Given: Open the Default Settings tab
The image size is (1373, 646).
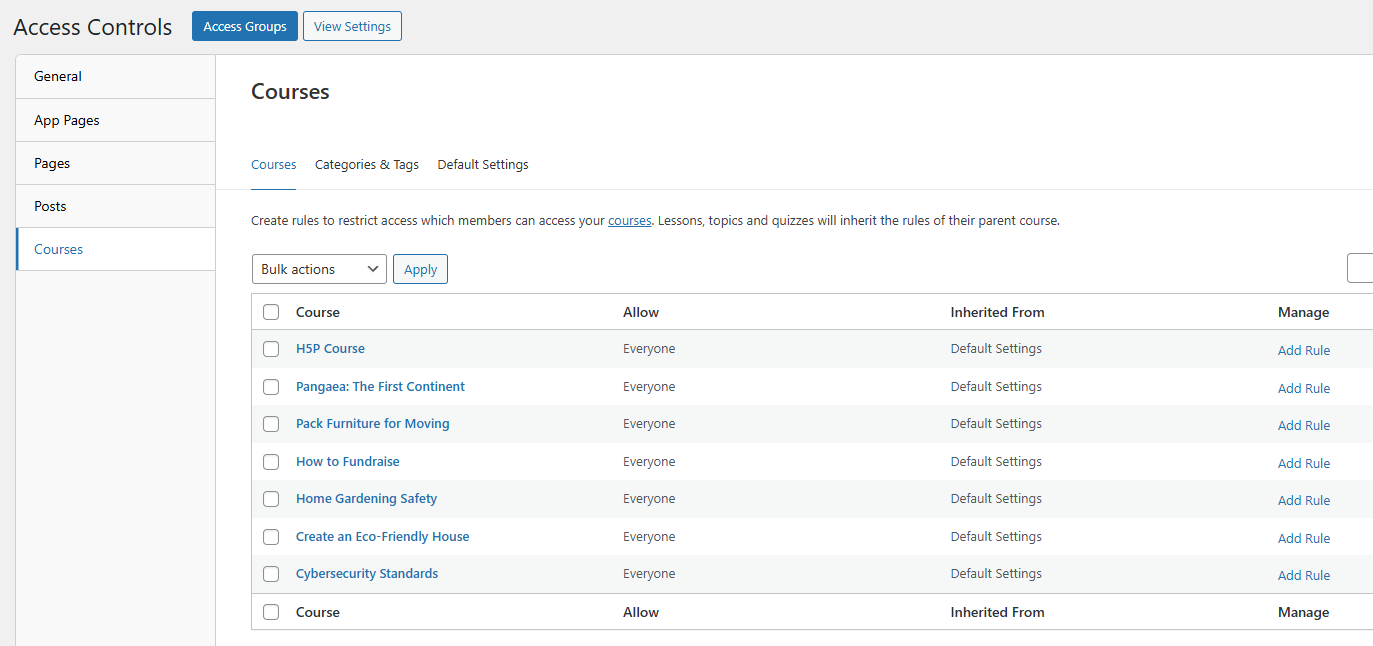Looking at the screenshot, I should 482,164.
